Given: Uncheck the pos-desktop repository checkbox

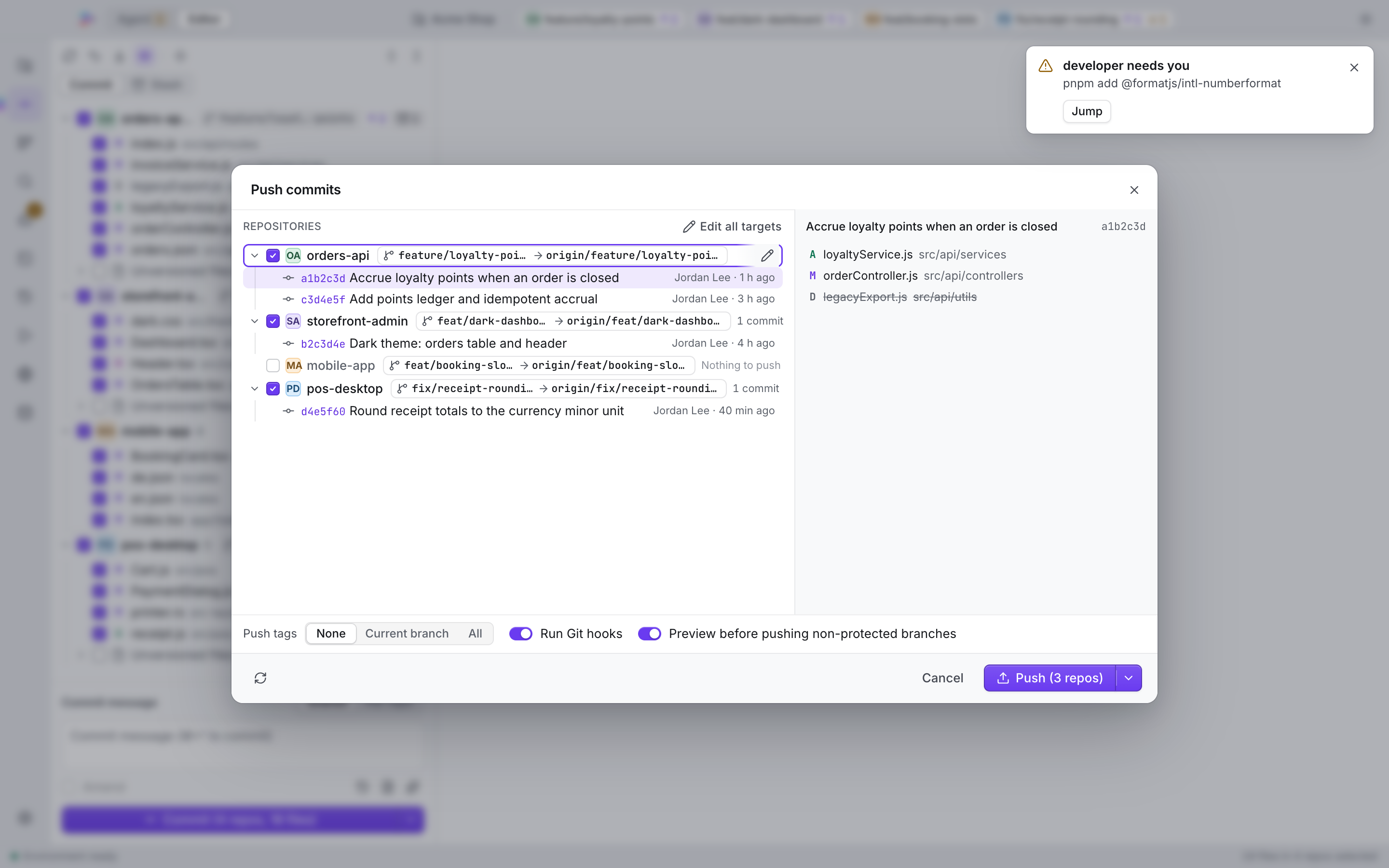Looking at the screenshot, I should pyautogui.click(x=273, y=389).
